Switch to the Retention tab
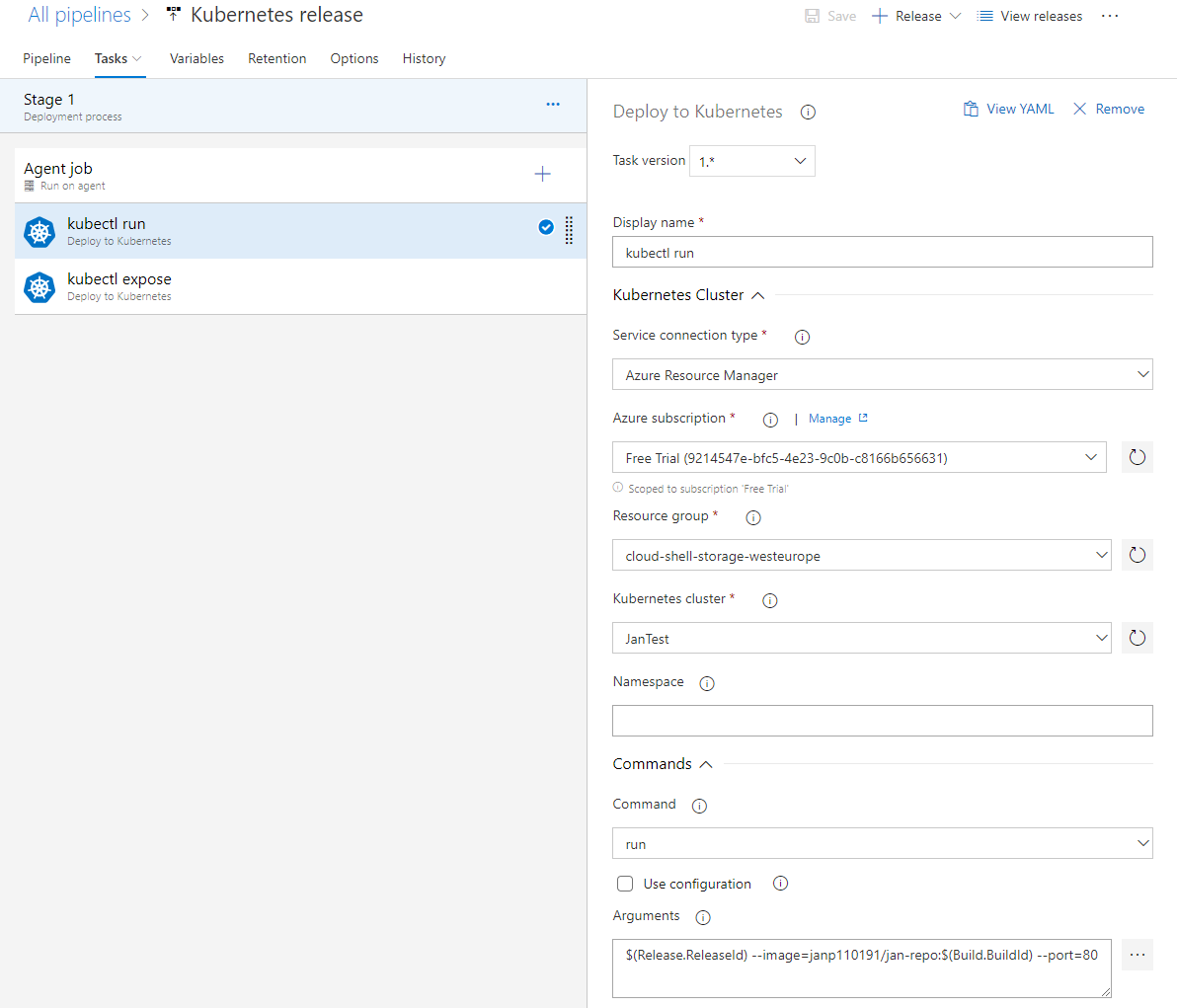1177x1008 pixels. [x=277, y=58]
